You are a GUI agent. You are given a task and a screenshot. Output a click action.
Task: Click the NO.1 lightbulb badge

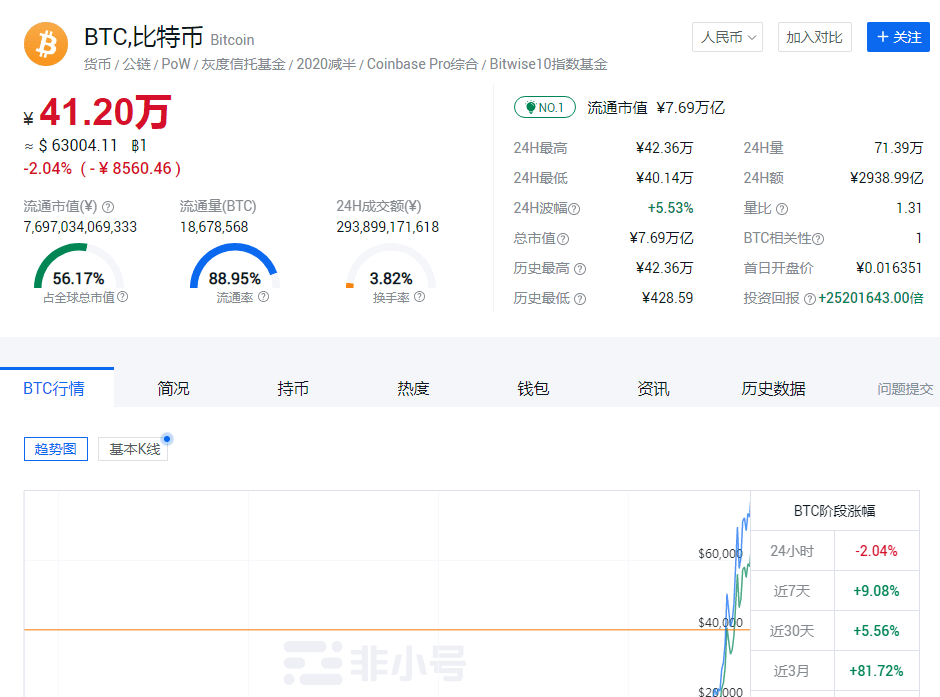544,106
